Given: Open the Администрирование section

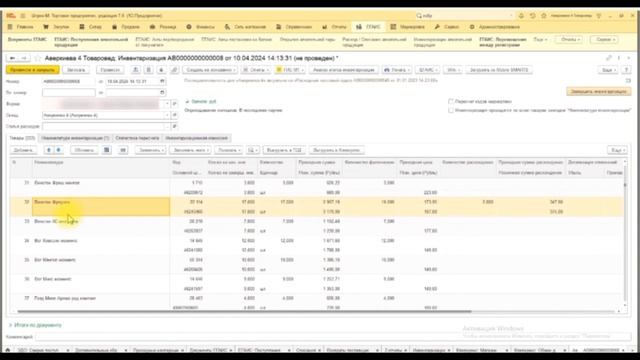Looking at the screenshot, I should click(x=495, y=27).
